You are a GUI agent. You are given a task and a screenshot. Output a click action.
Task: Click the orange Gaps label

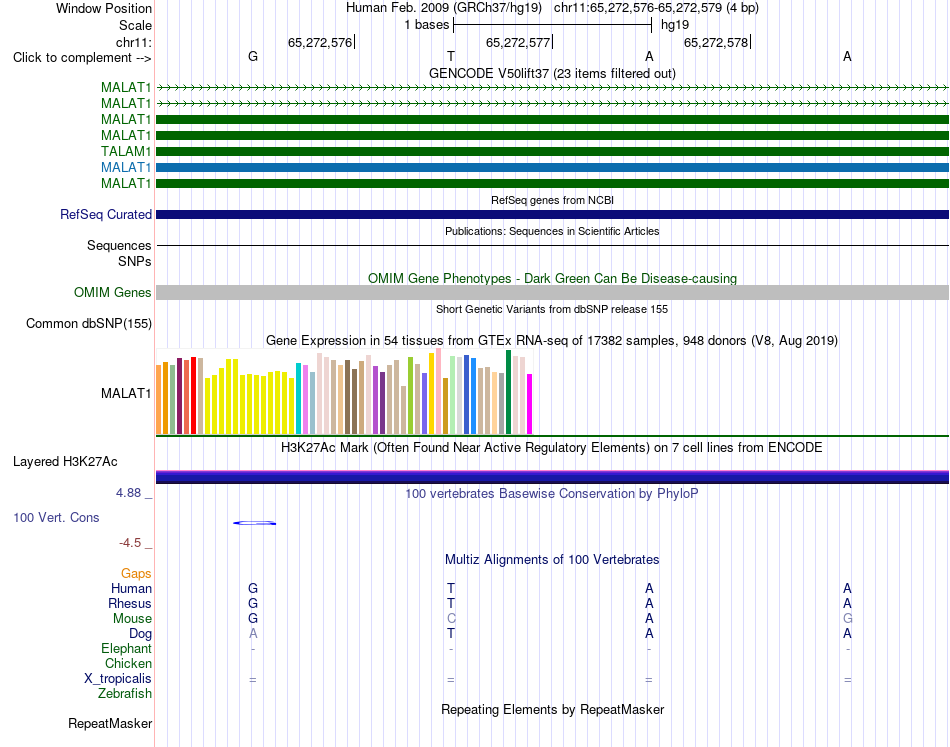pos(136,573)
